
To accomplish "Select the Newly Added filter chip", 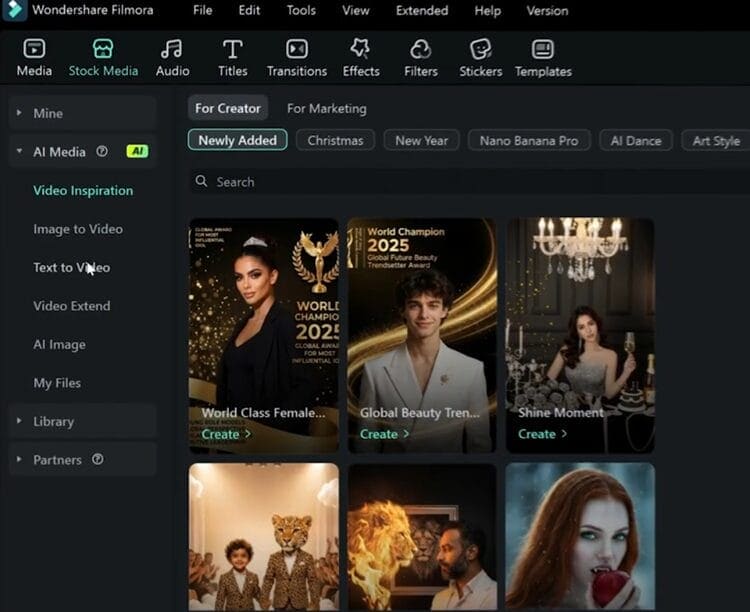I will (238, 140).
